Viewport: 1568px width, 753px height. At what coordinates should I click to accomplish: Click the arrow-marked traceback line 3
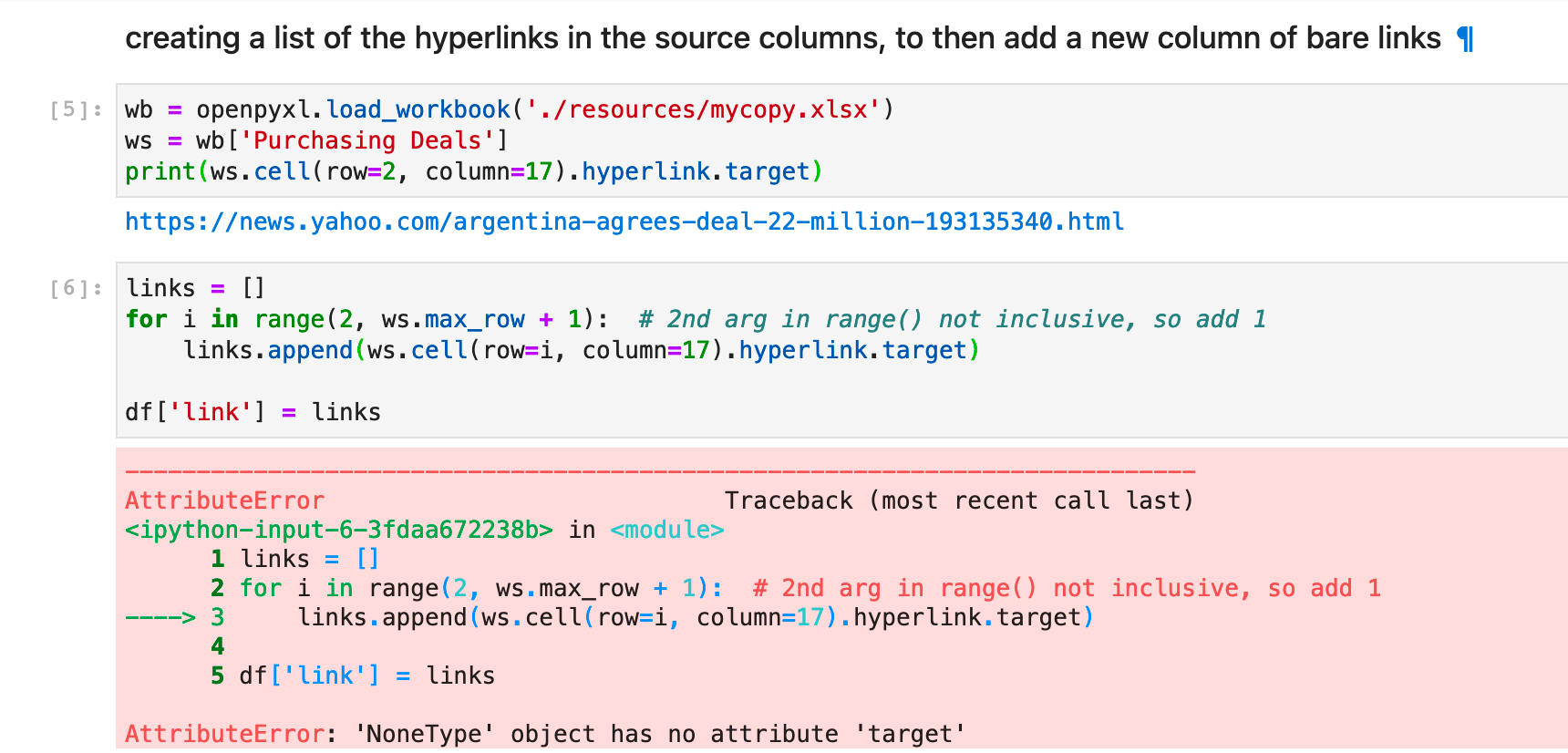pos(609,617)
